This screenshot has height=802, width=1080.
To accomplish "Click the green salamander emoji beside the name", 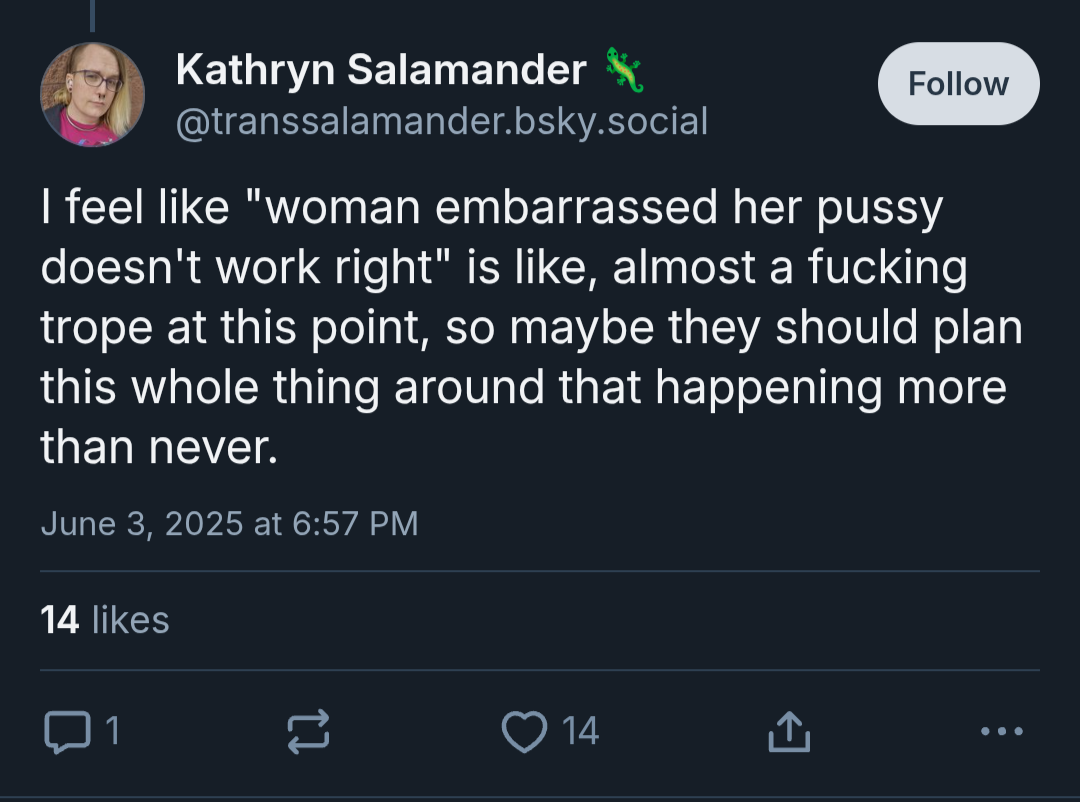I will [624, 69].
